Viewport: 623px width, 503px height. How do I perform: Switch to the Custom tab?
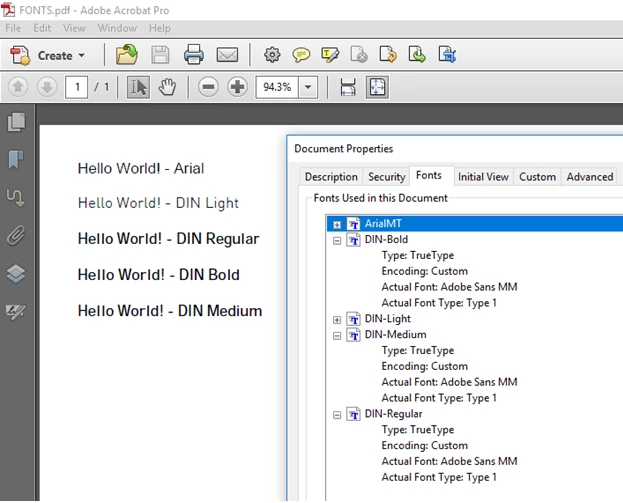[537, 177]
